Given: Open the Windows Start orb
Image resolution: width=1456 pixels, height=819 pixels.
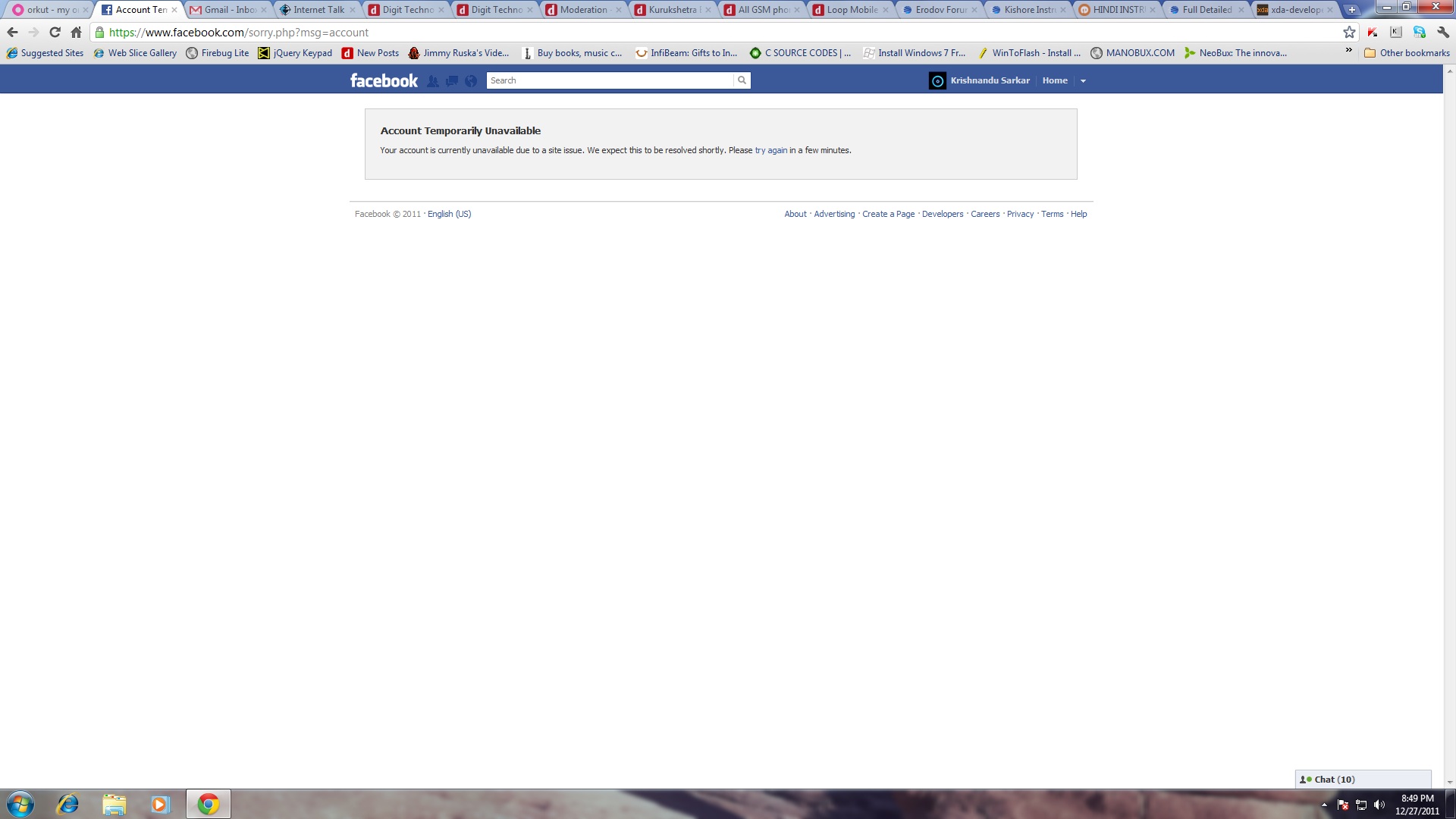Looking at the screenshot, I should 20,804.
